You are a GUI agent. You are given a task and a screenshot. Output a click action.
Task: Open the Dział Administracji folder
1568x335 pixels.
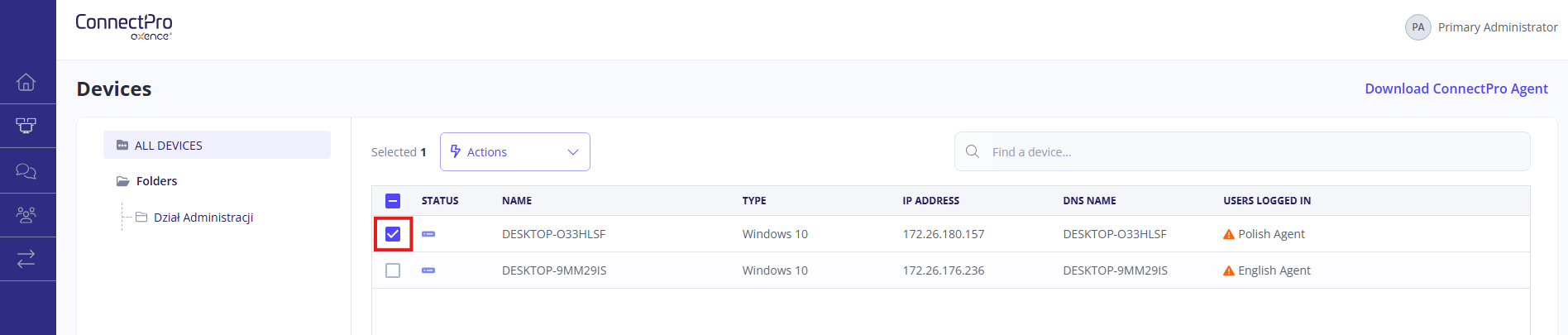(x=203, y=218)
